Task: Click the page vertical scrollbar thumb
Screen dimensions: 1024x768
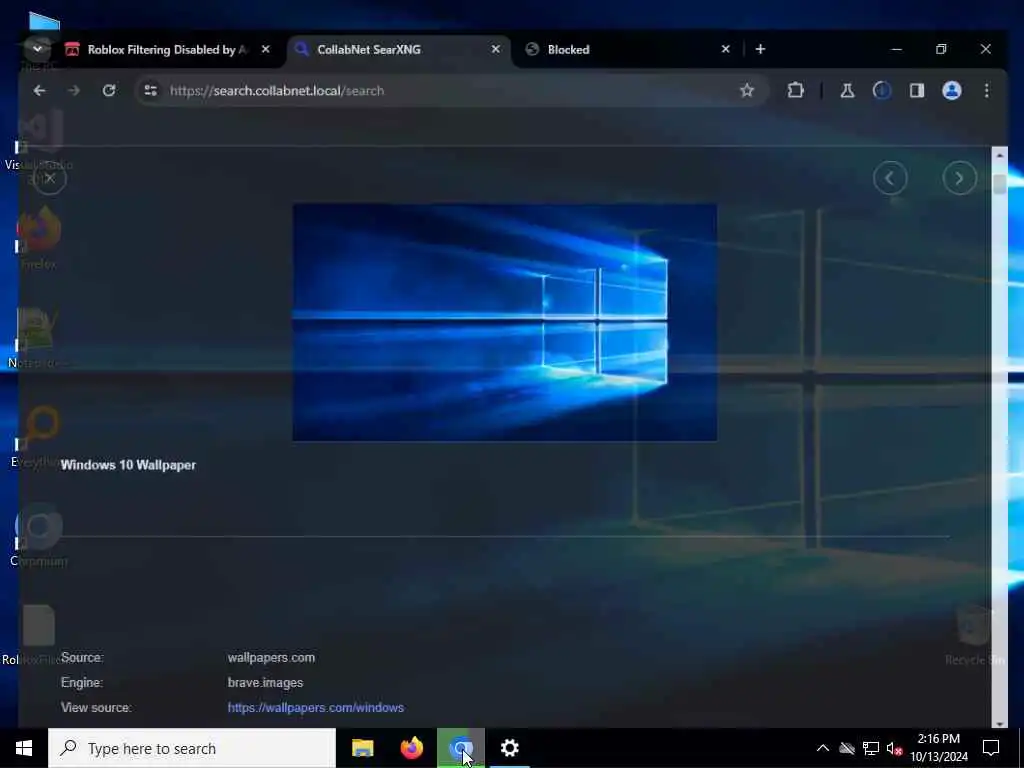Action: (1000, 184)
